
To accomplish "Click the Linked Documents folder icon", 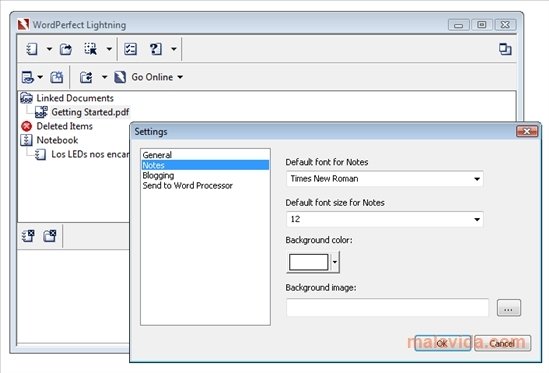I will click(26, 98).
